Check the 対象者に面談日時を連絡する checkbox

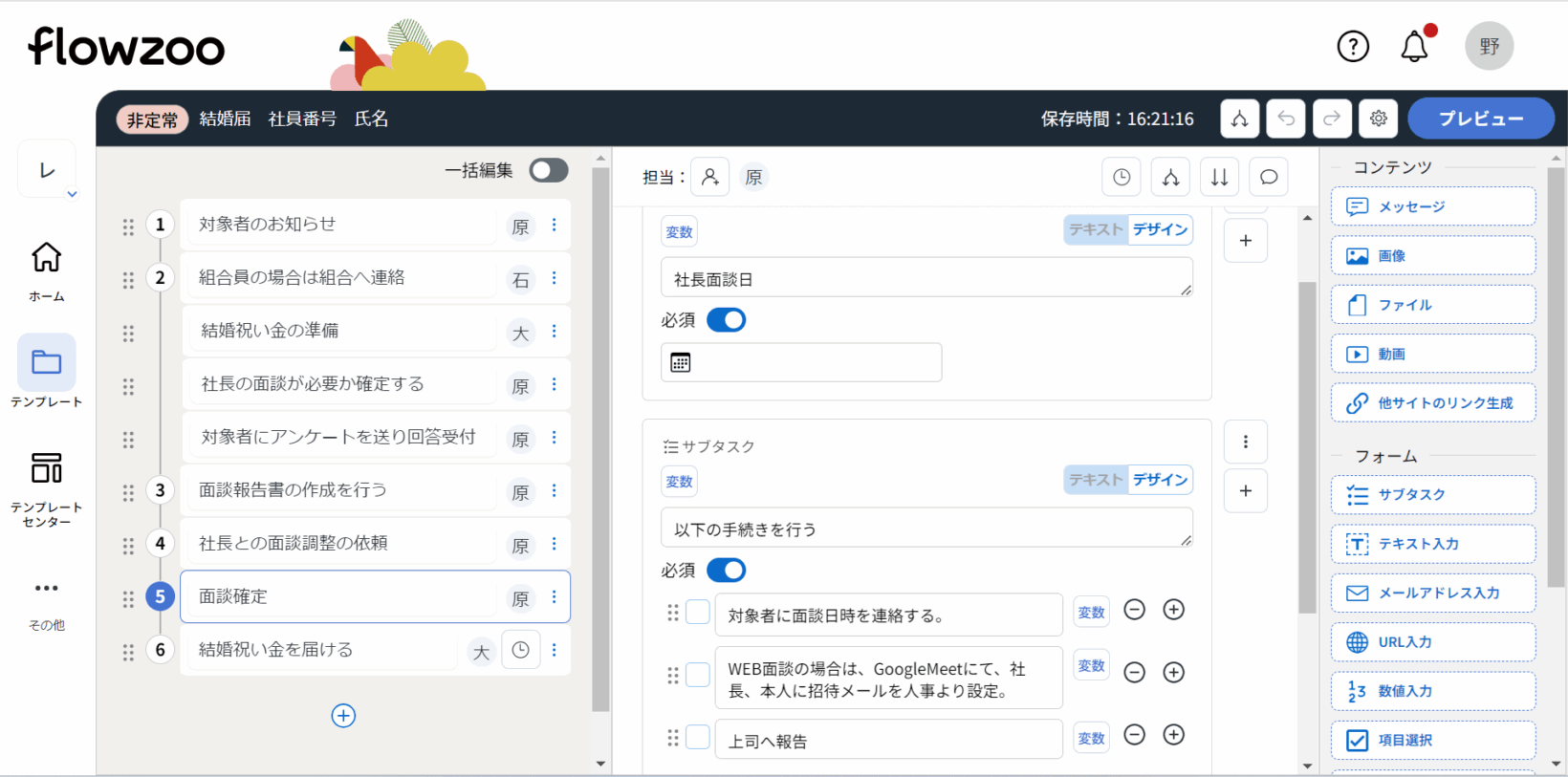698,612
